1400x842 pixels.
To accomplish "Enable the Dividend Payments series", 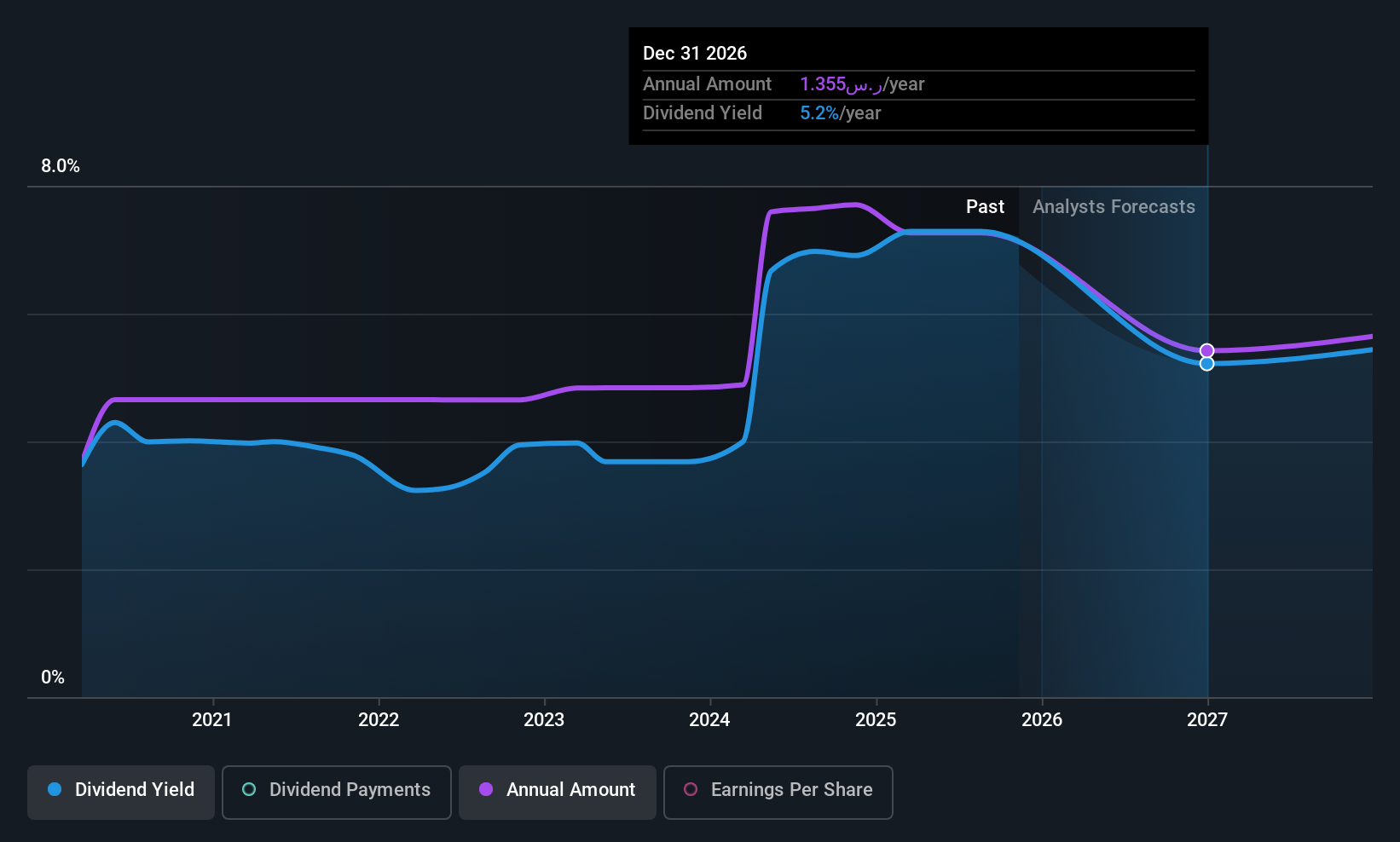I will (x=336, y=791).
